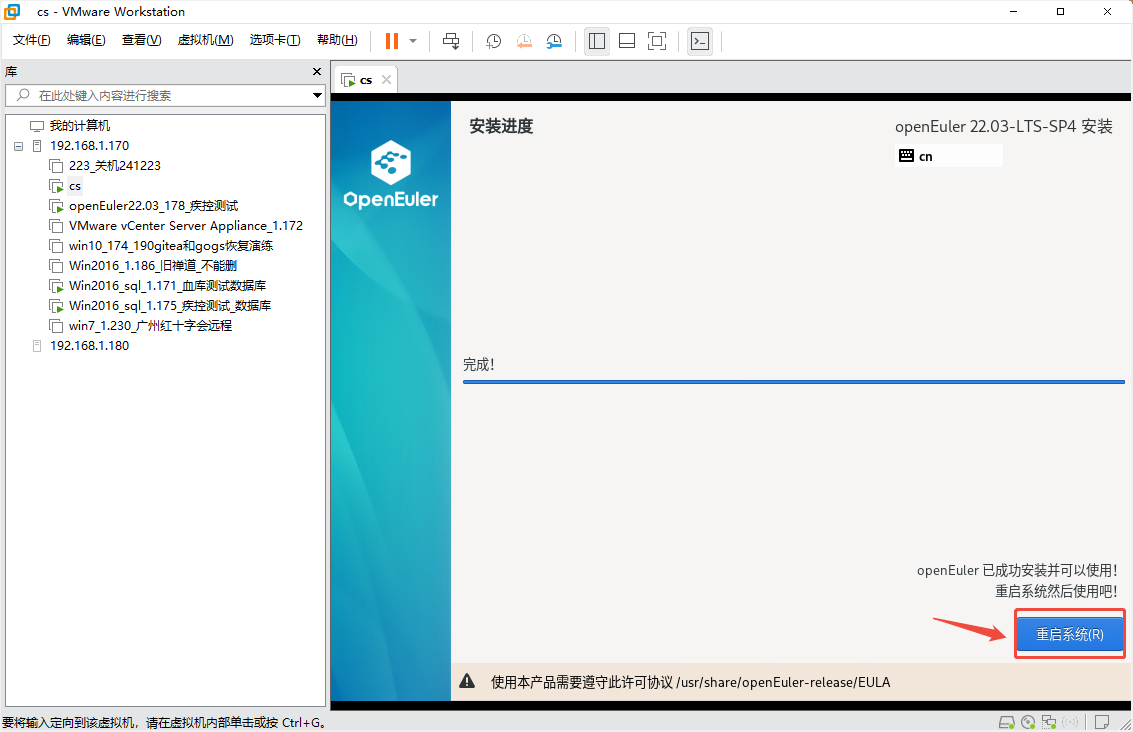
Task: Open the snapshot manager wrench-clock icon
Action: coord(554,41)
